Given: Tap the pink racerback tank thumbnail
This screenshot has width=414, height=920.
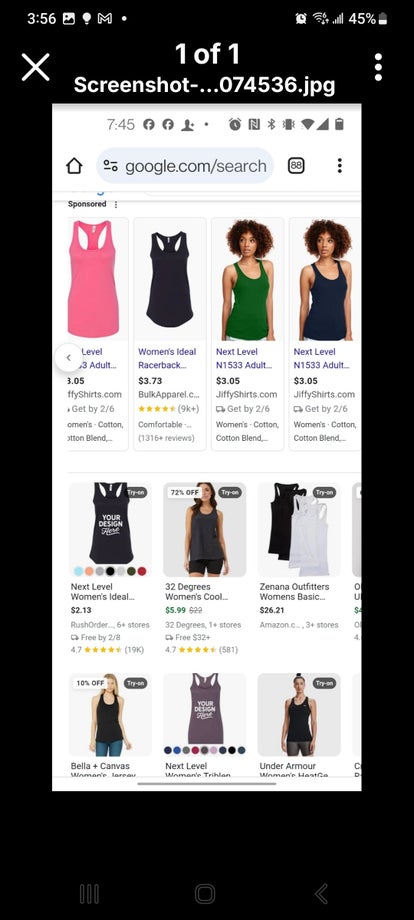Looking at the screenshot, I should coord(94,279).
